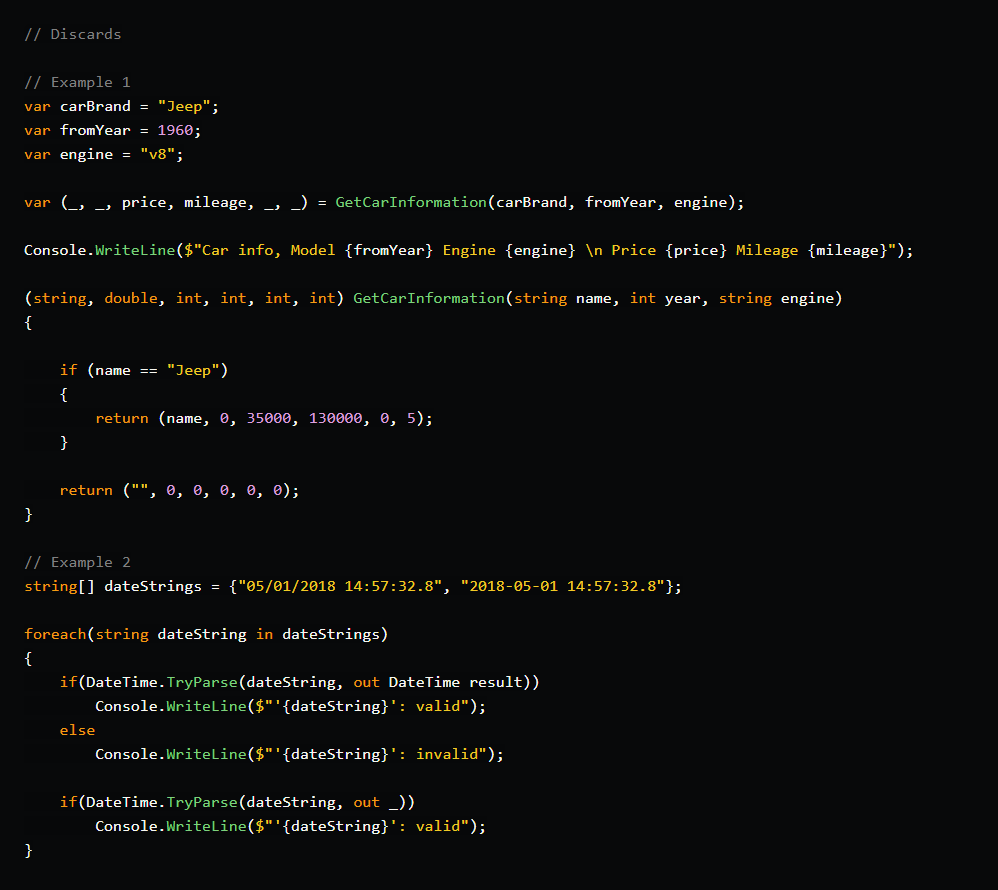
Task: Click the GetCarInformation call after the equals sign
Action: tap(411, 202)
